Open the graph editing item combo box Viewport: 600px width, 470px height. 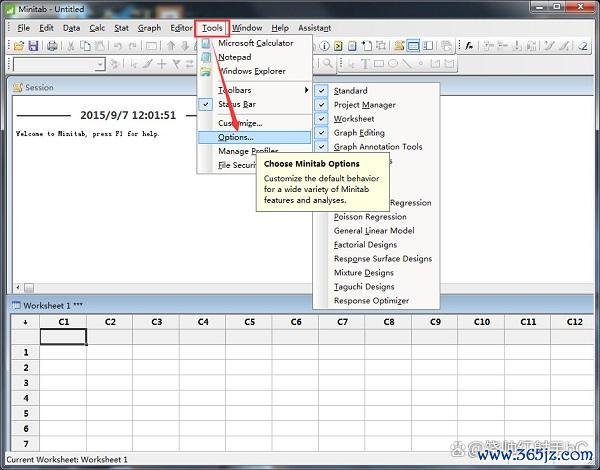coord(100,64)
